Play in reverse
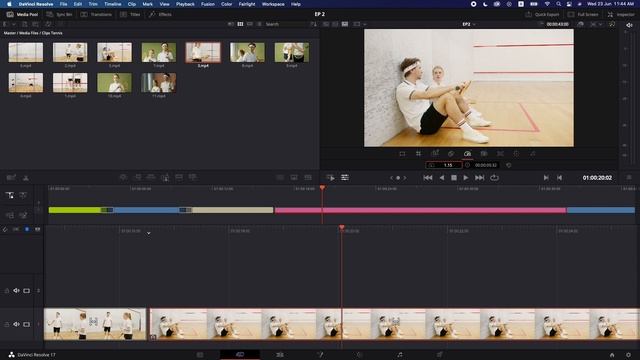 [442, 178]
